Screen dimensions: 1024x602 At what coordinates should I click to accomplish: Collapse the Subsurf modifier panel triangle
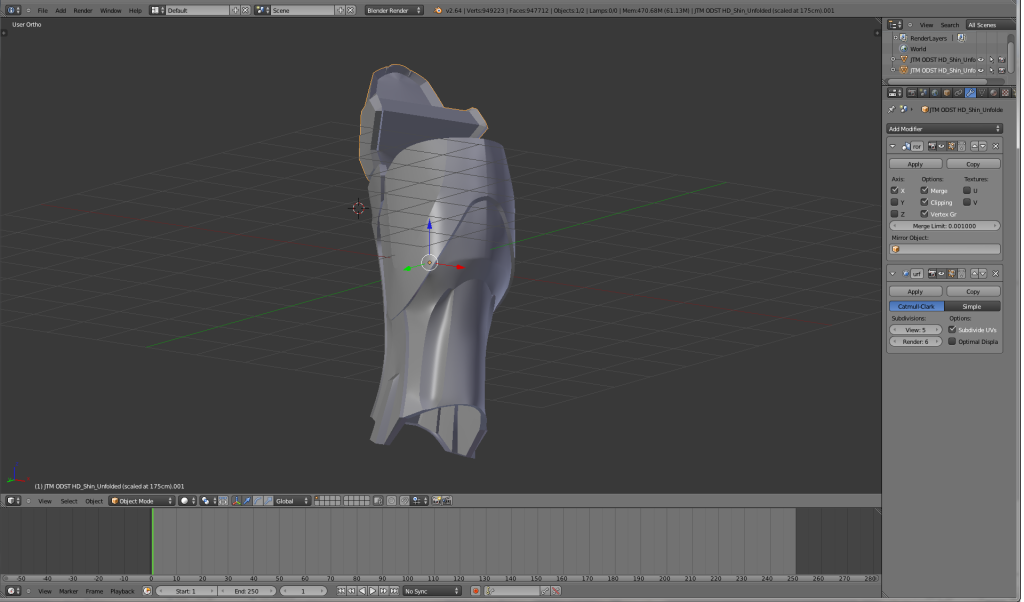893,274
